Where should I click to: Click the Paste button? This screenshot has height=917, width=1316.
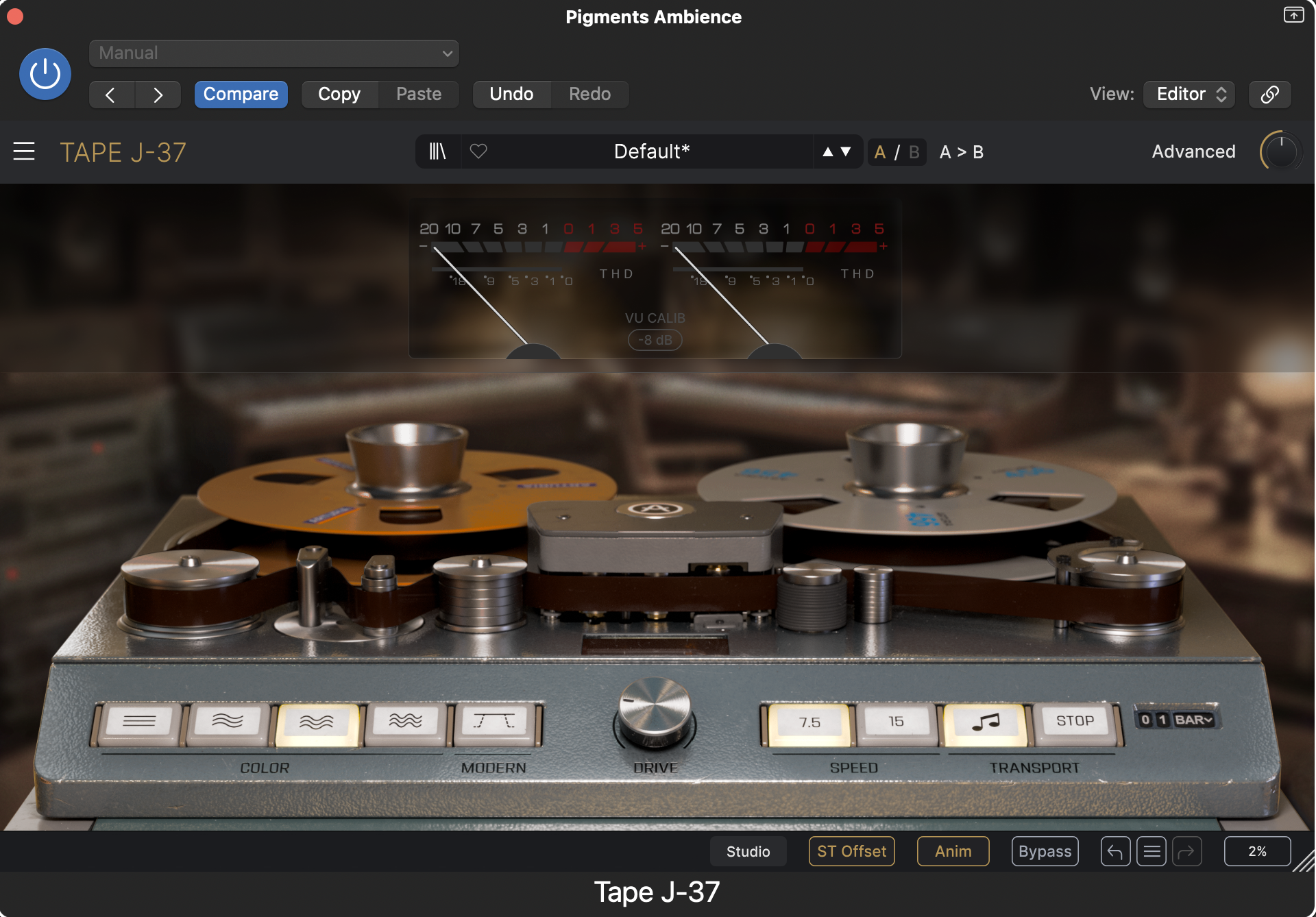coord(419,94)
